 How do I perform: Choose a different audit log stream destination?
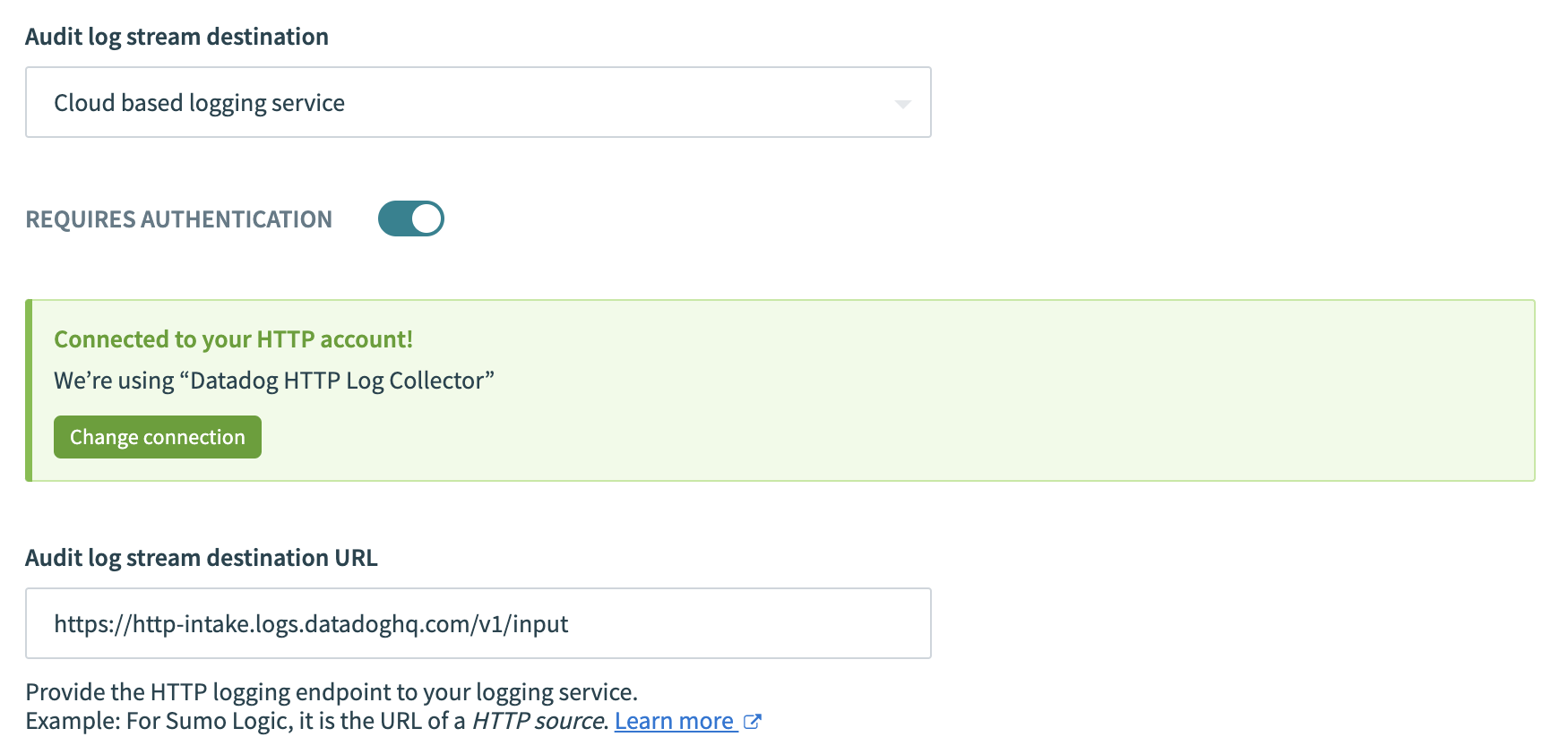click(478, 102)
